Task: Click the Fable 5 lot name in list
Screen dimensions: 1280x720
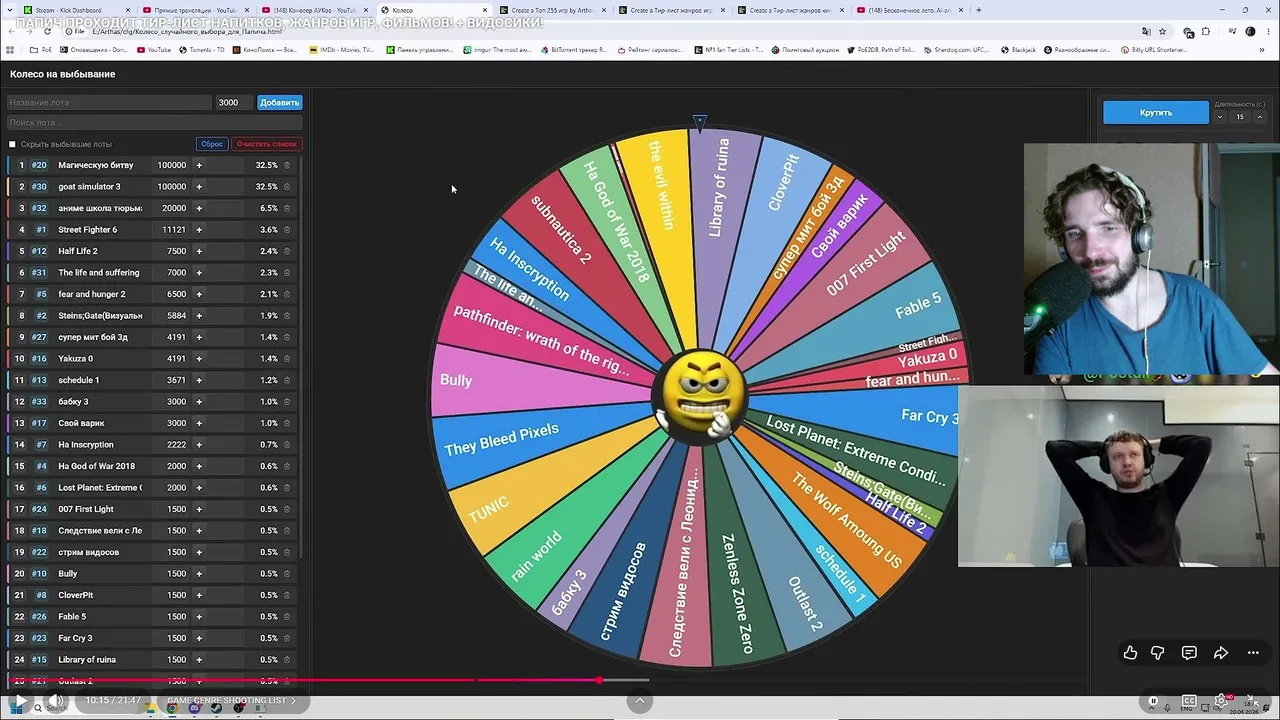Action: pos(72,617)
